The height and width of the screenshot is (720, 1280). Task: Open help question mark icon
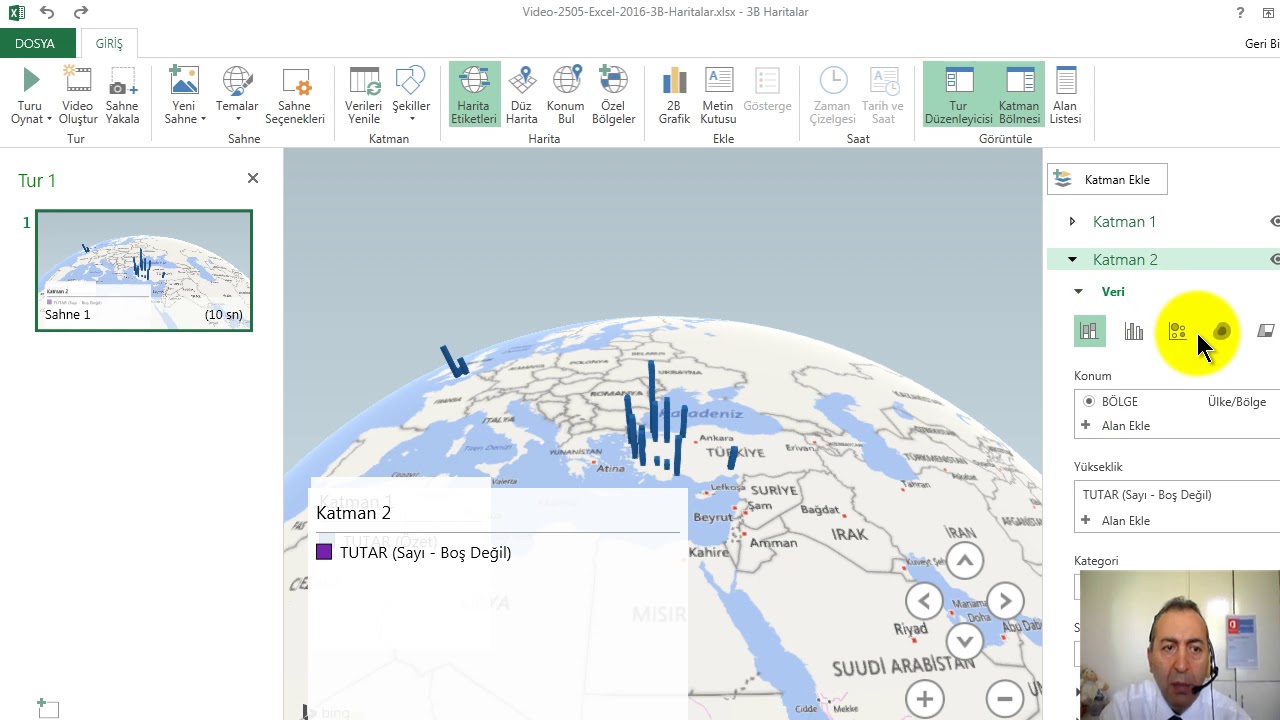(1240, 12)
